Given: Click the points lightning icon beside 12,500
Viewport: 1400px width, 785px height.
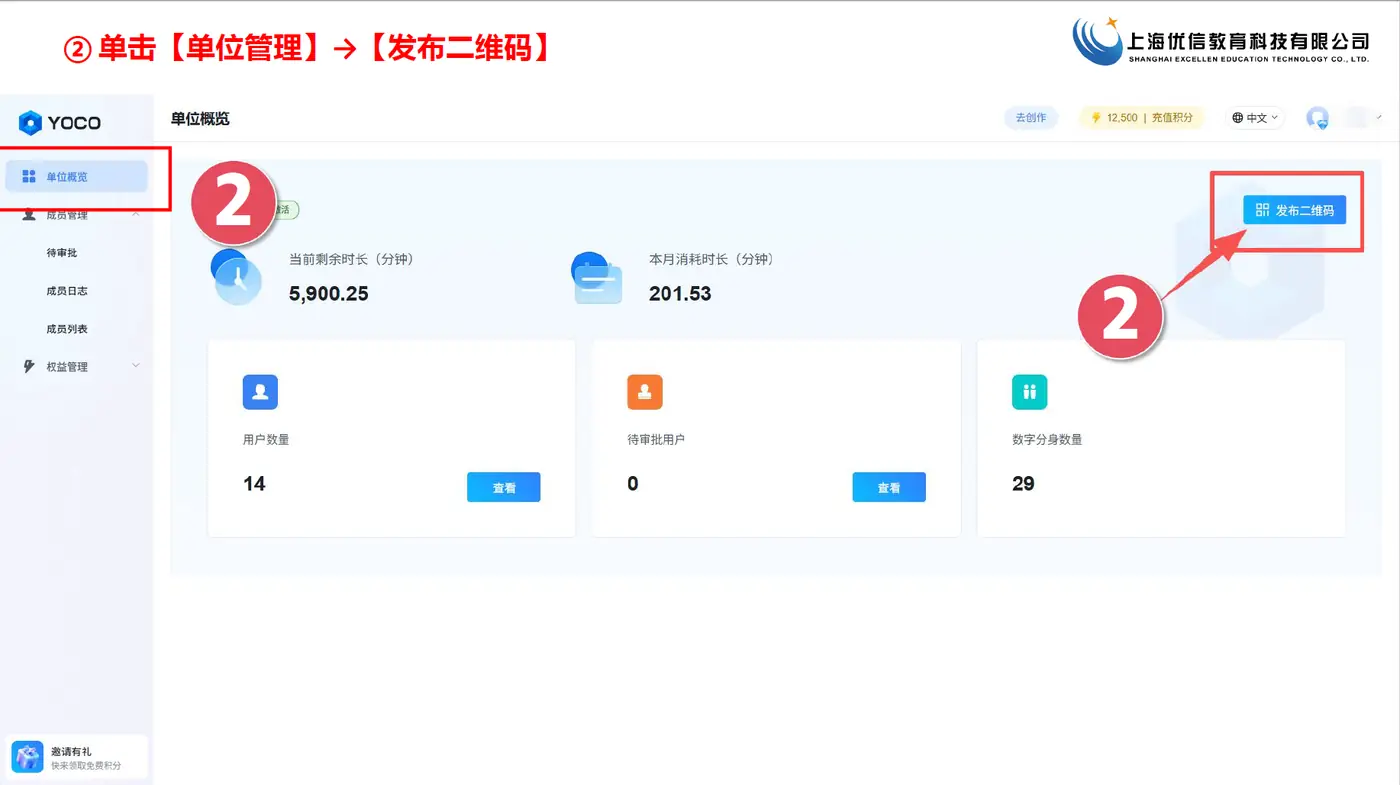Looking at the screenshot, I should click(x=1096, y=118).
